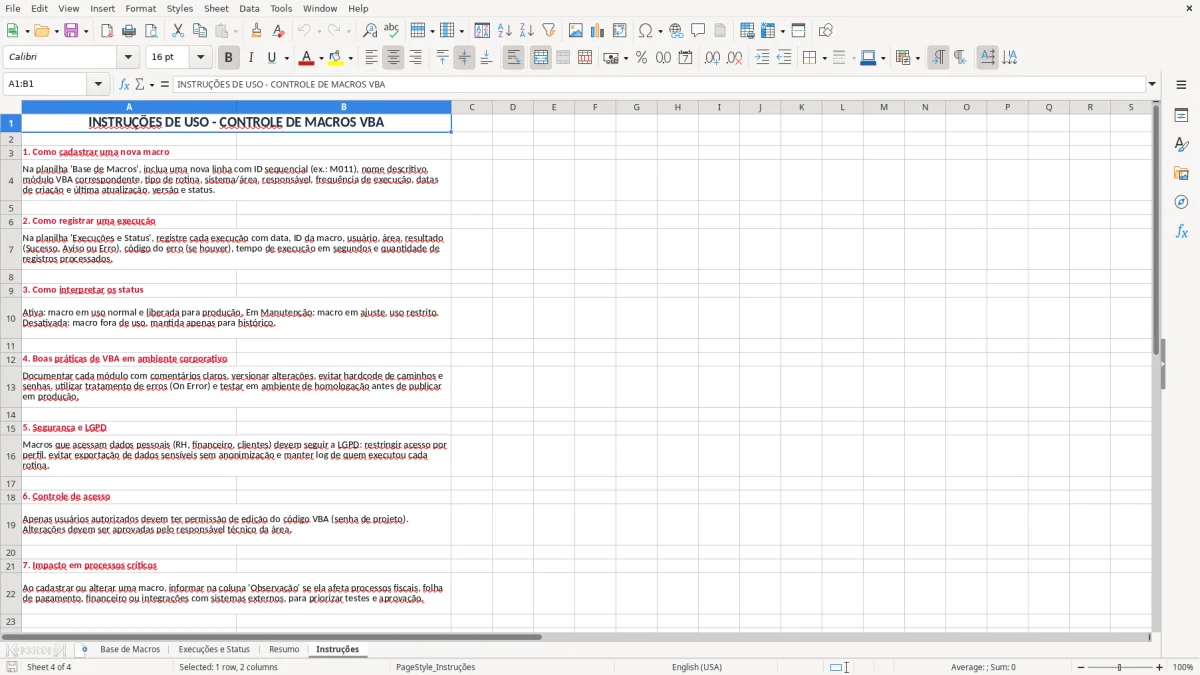Click the English (USA) language status
The image size is (1200, 675).
697,667
